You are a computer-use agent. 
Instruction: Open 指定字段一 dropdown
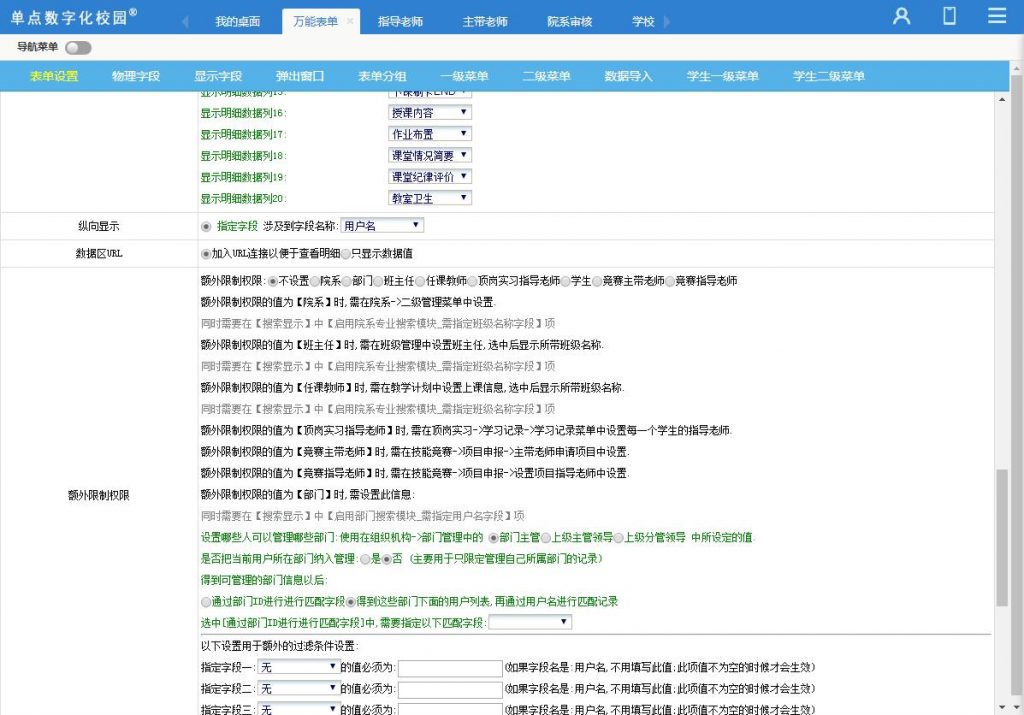point(298,667)
